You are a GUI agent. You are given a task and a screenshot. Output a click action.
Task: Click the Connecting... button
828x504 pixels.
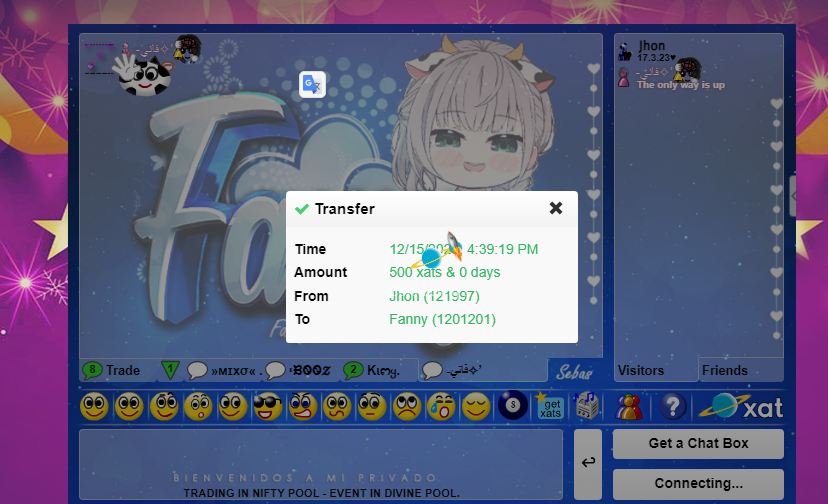coord(698,484)
